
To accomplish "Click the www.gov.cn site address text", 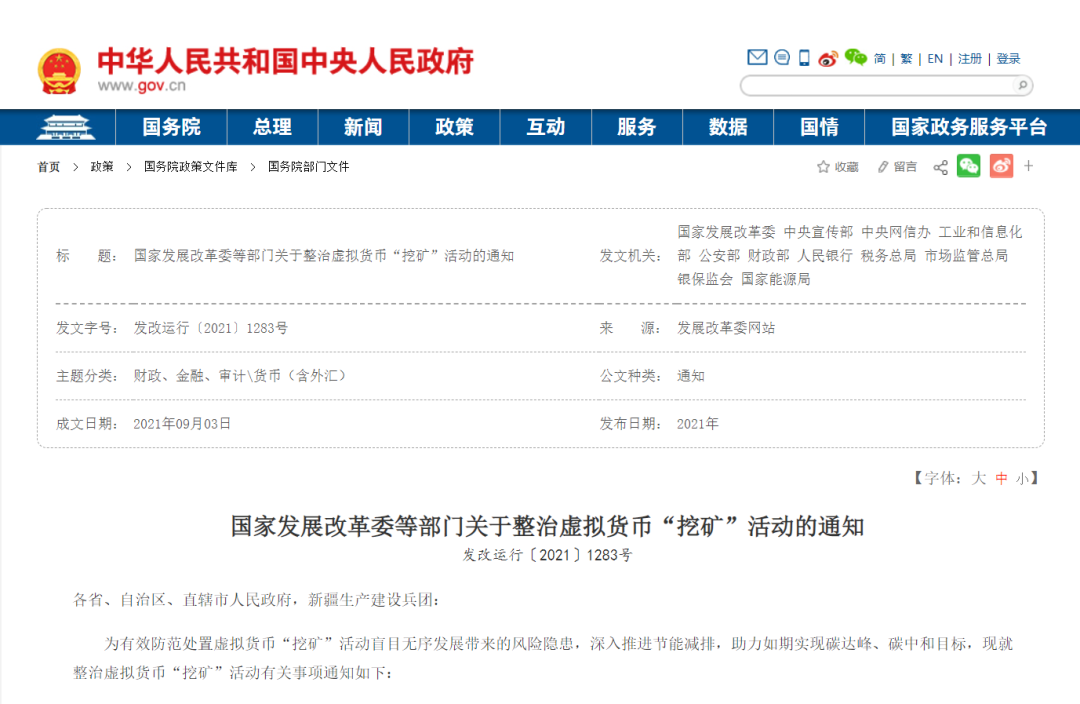I will tap(141, 85).
